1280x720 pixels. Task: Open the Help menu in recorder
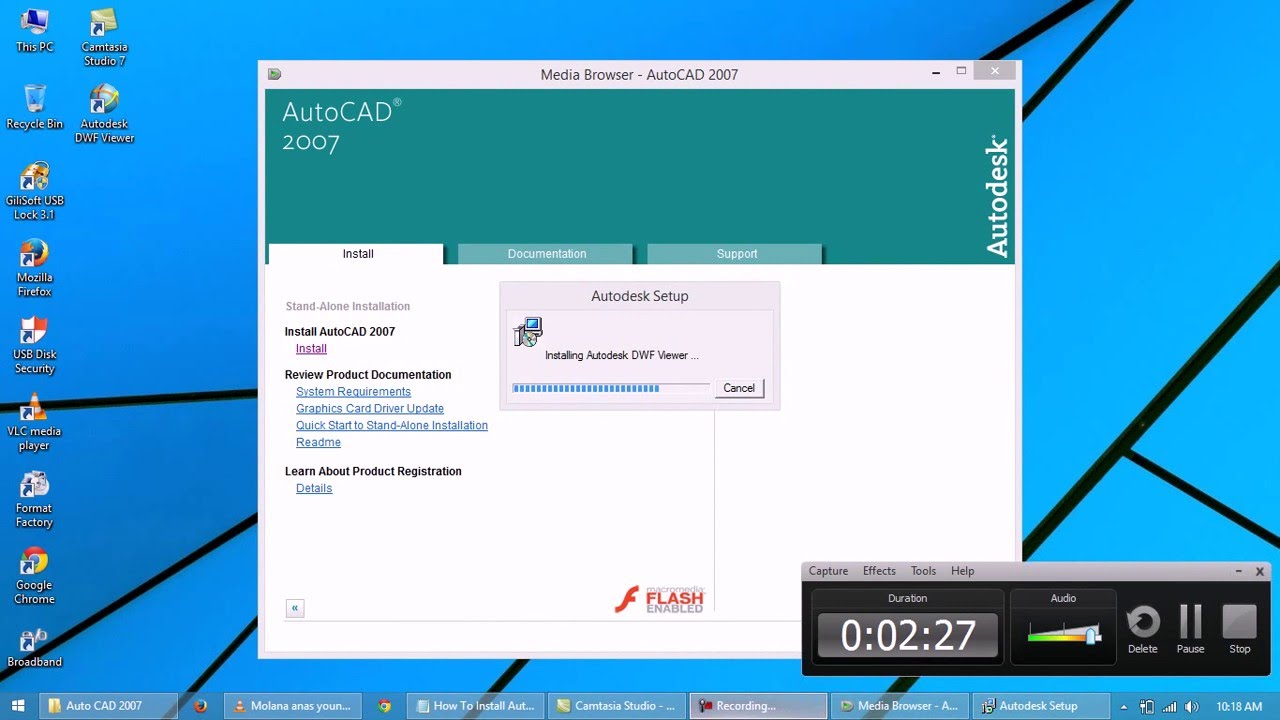(962, 571)
